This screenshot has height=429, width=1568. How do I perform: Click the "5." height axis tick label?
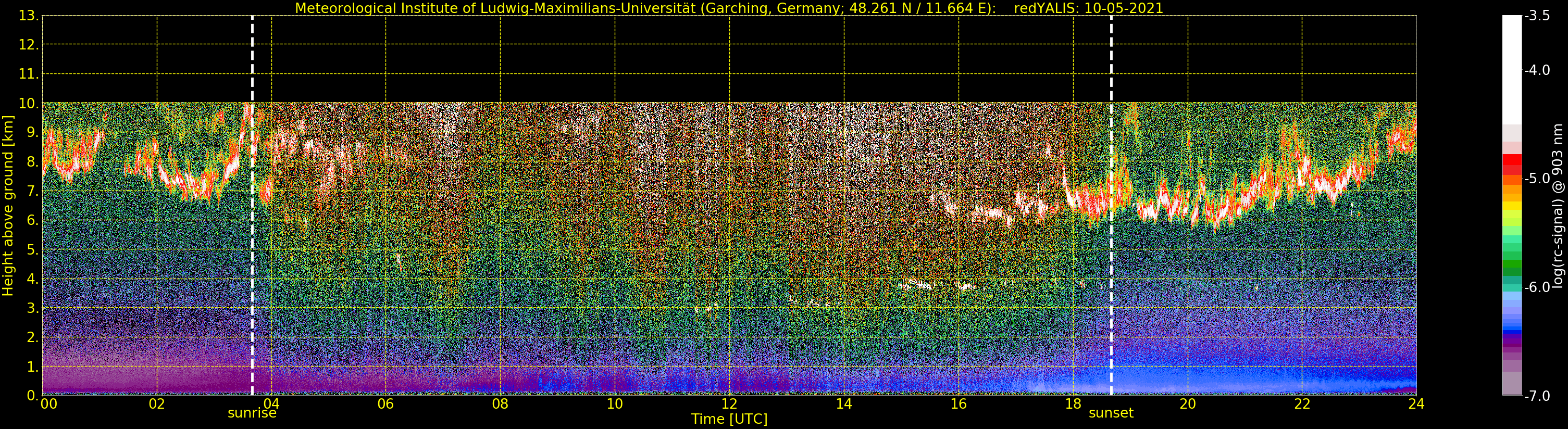33,249
